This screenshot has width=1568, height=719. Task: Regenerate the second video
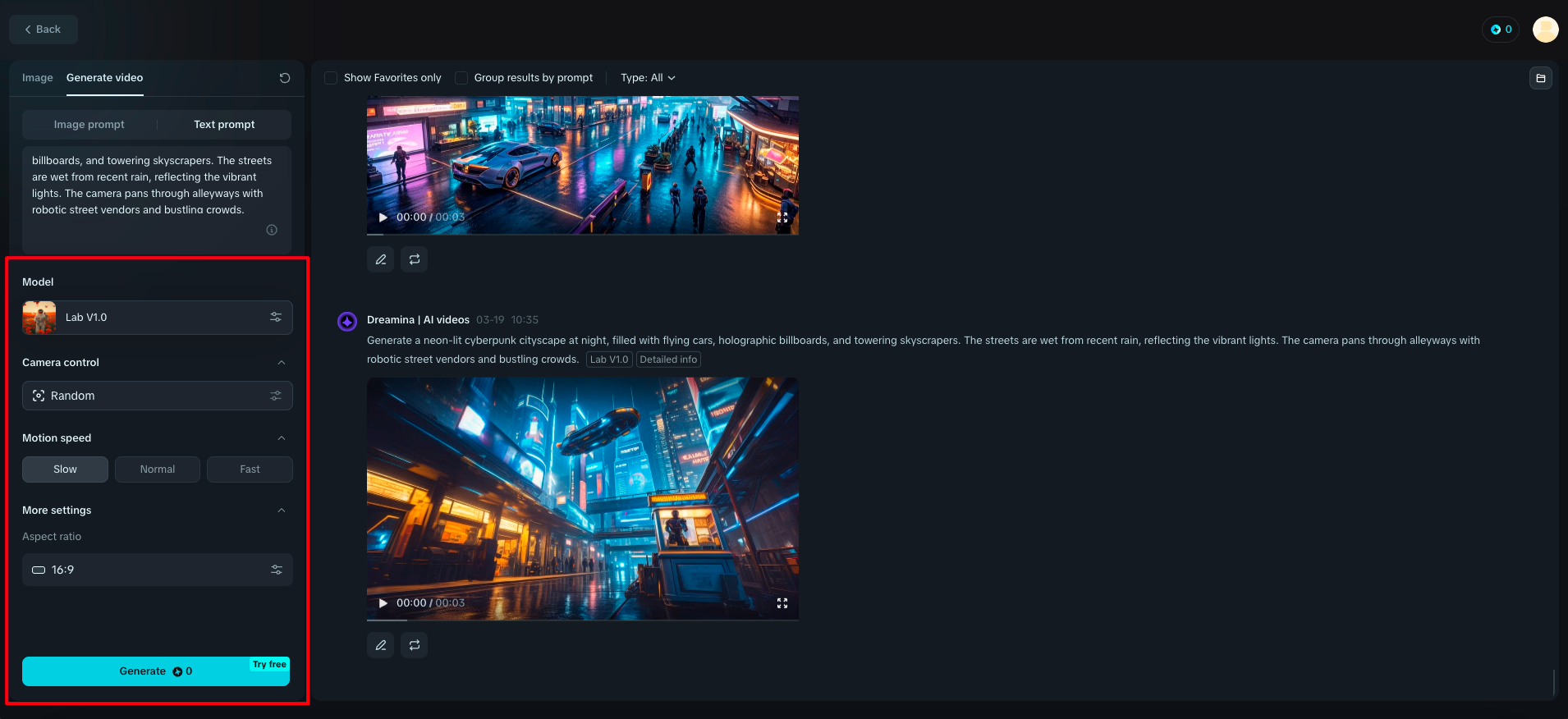point(415,645)
